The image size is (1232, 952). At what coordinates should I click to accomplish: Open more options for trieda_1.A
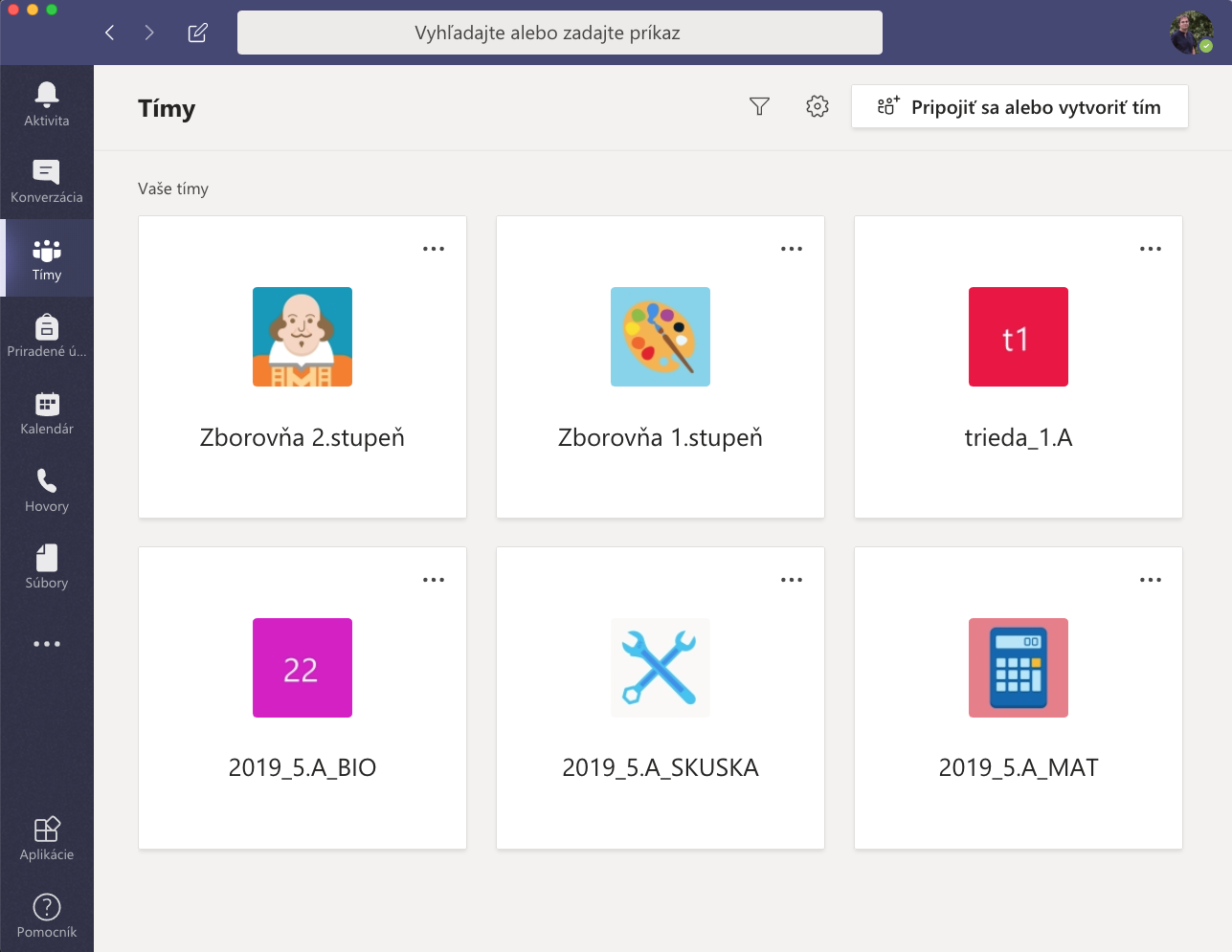tap(1150, 249)
